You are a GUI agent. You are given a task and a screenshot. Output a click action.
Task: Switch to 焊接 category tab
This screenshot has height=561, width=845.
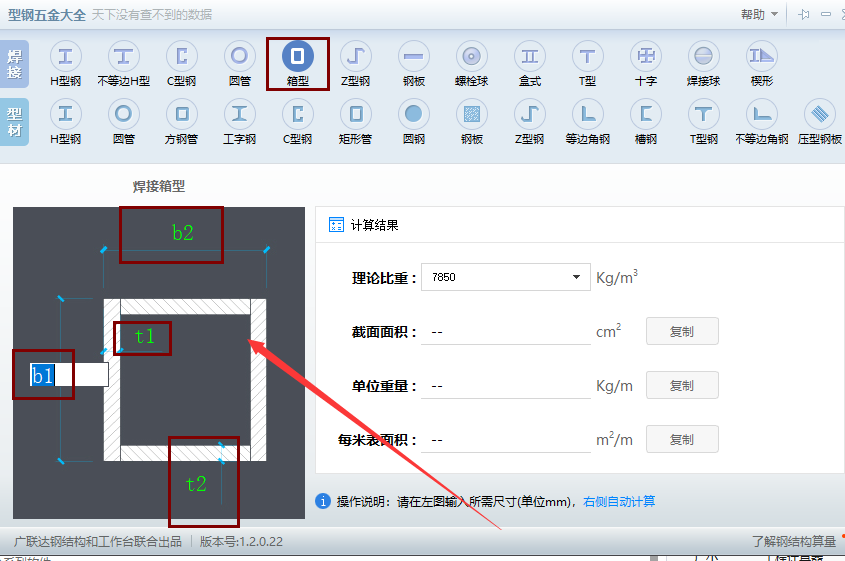[x=15, y=64]
